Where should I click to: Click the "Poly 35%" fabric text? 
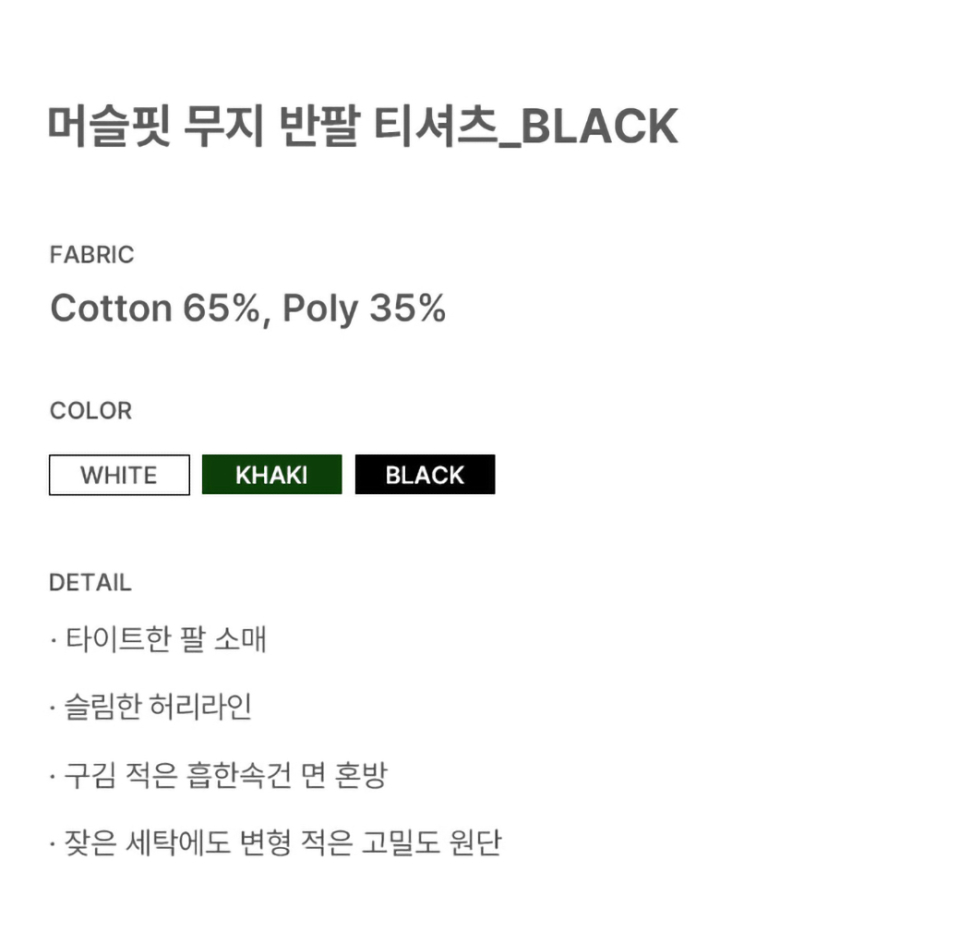click(x=364, y=309)
